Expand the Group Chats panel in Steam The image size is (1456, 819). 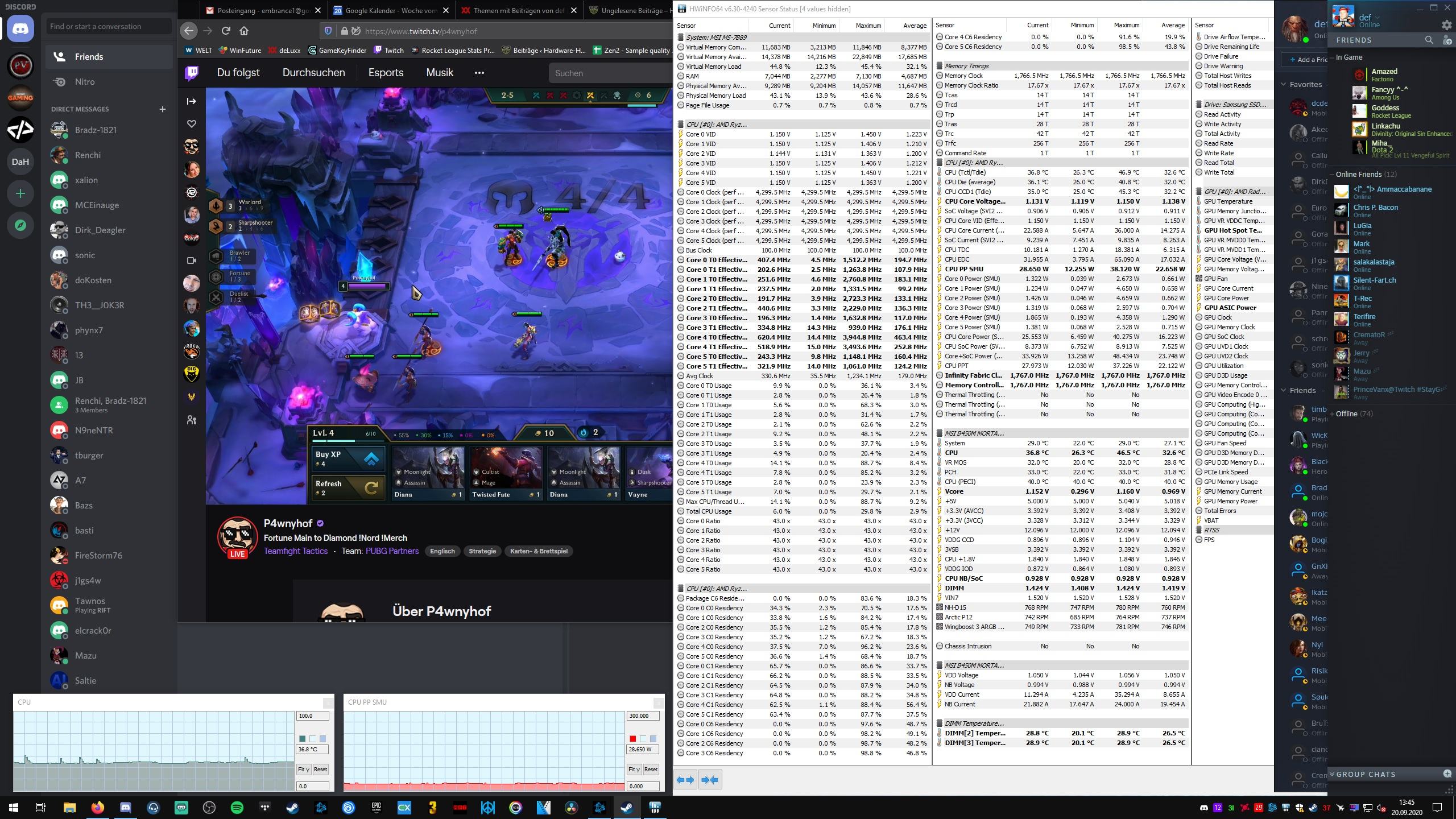click(1331, 773)
